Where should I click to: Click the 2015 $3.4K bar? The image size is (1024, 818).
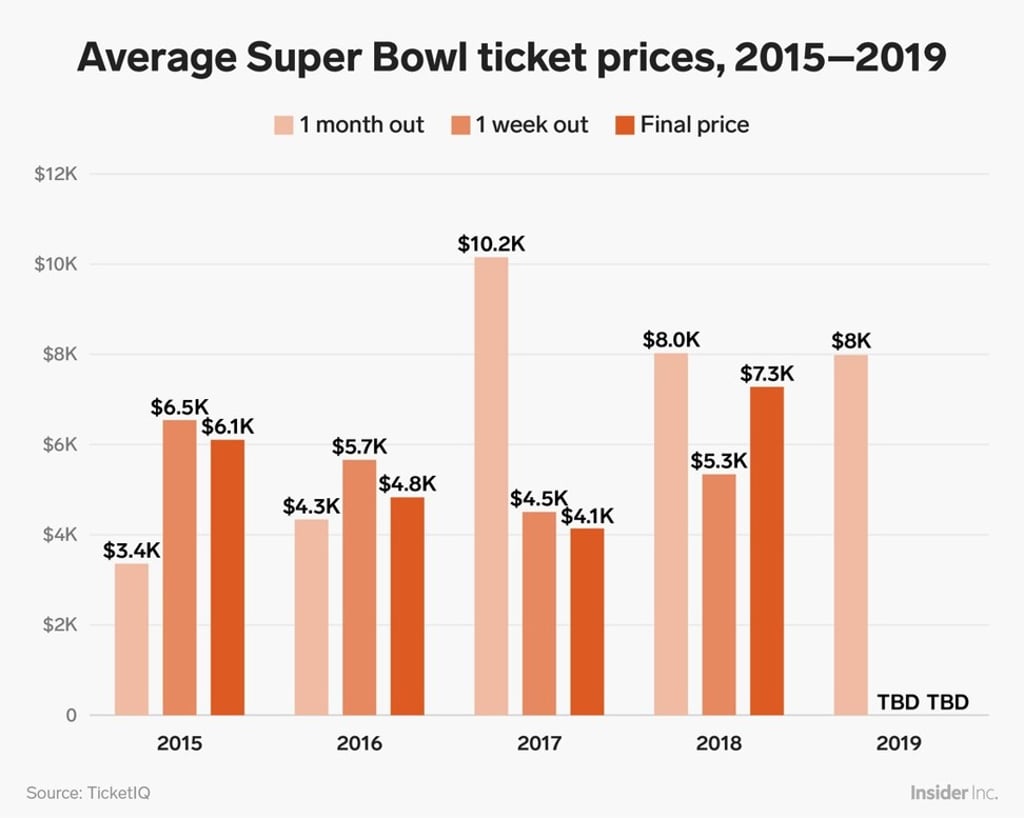(131, 639)
